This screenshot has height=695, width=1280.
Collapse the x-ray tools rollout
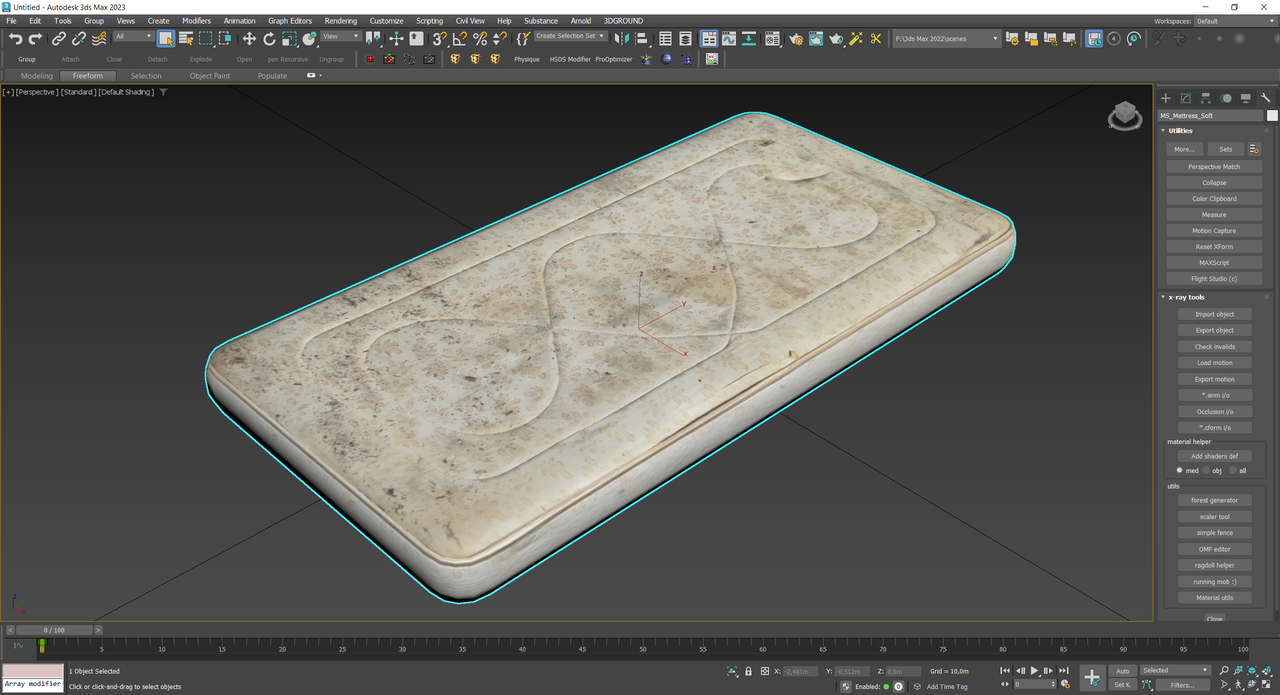[x=1187, y=297]
